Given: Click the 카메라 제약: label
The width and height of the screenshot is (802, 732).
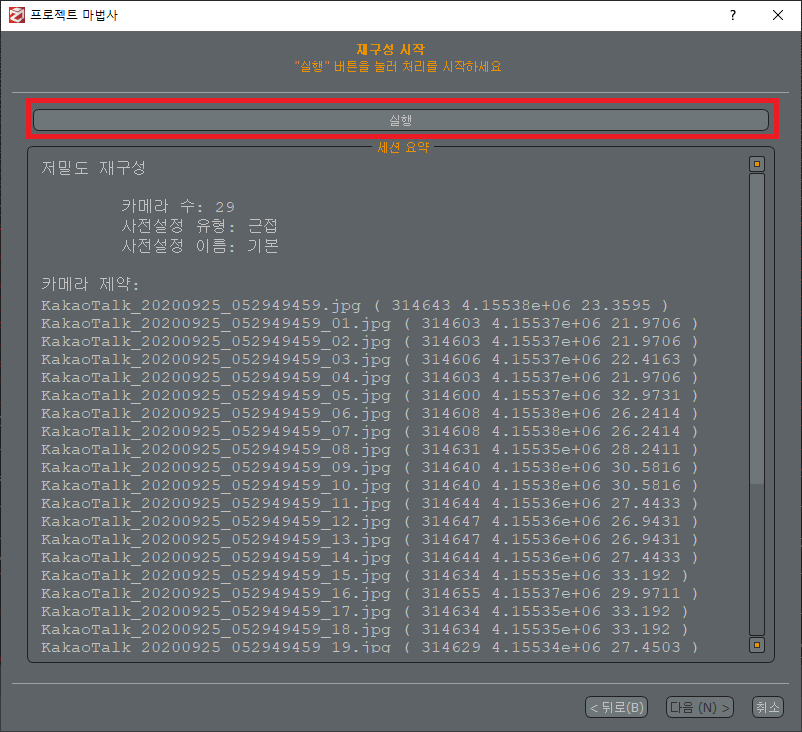Looking at the screenshot, I should point(90,284).
